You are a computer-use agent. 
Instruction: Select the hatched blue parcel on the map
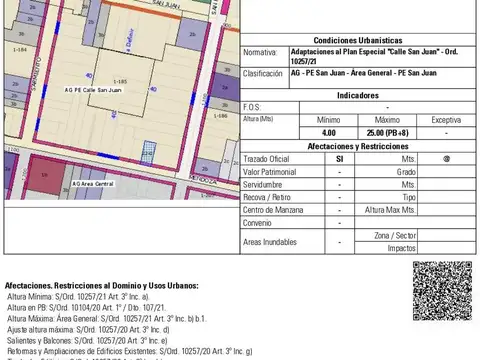tap(148, 153)
